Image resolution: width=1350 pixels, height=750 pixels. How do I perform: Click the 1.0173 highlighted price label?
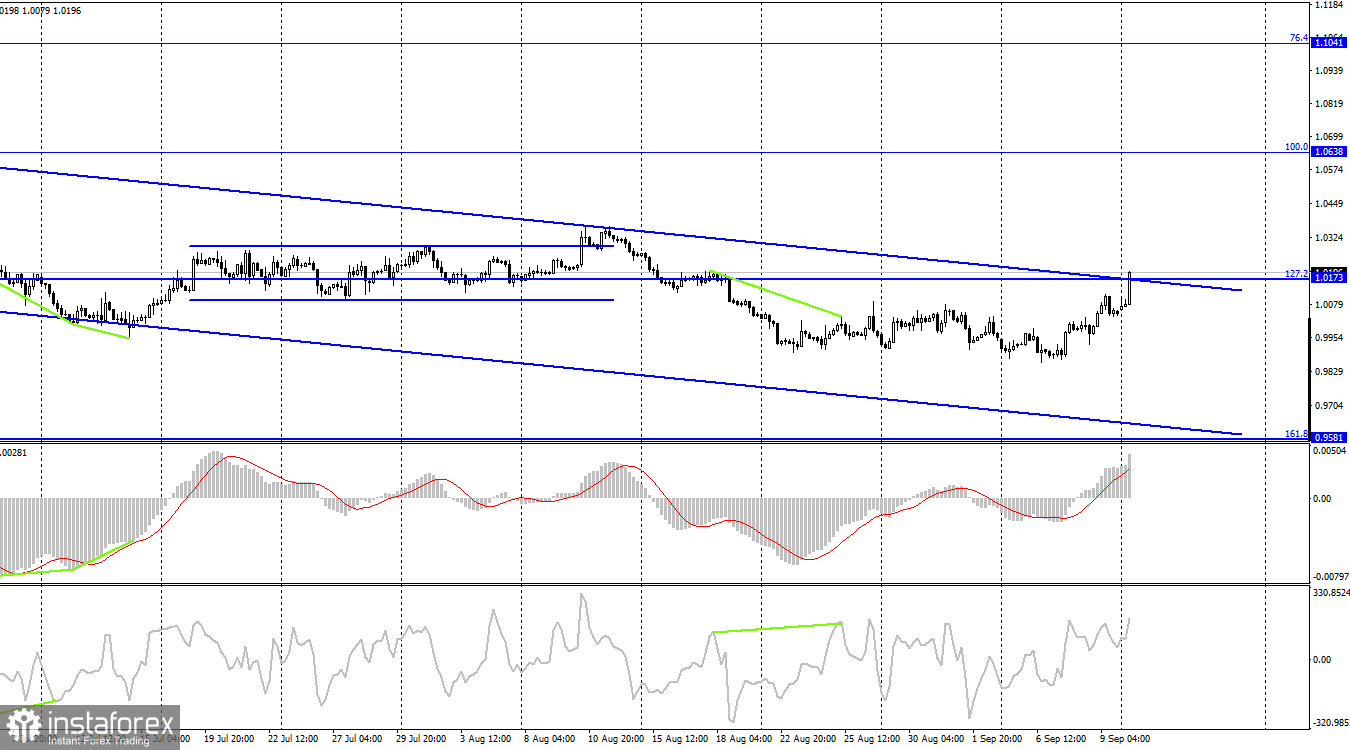(1330, 277)
